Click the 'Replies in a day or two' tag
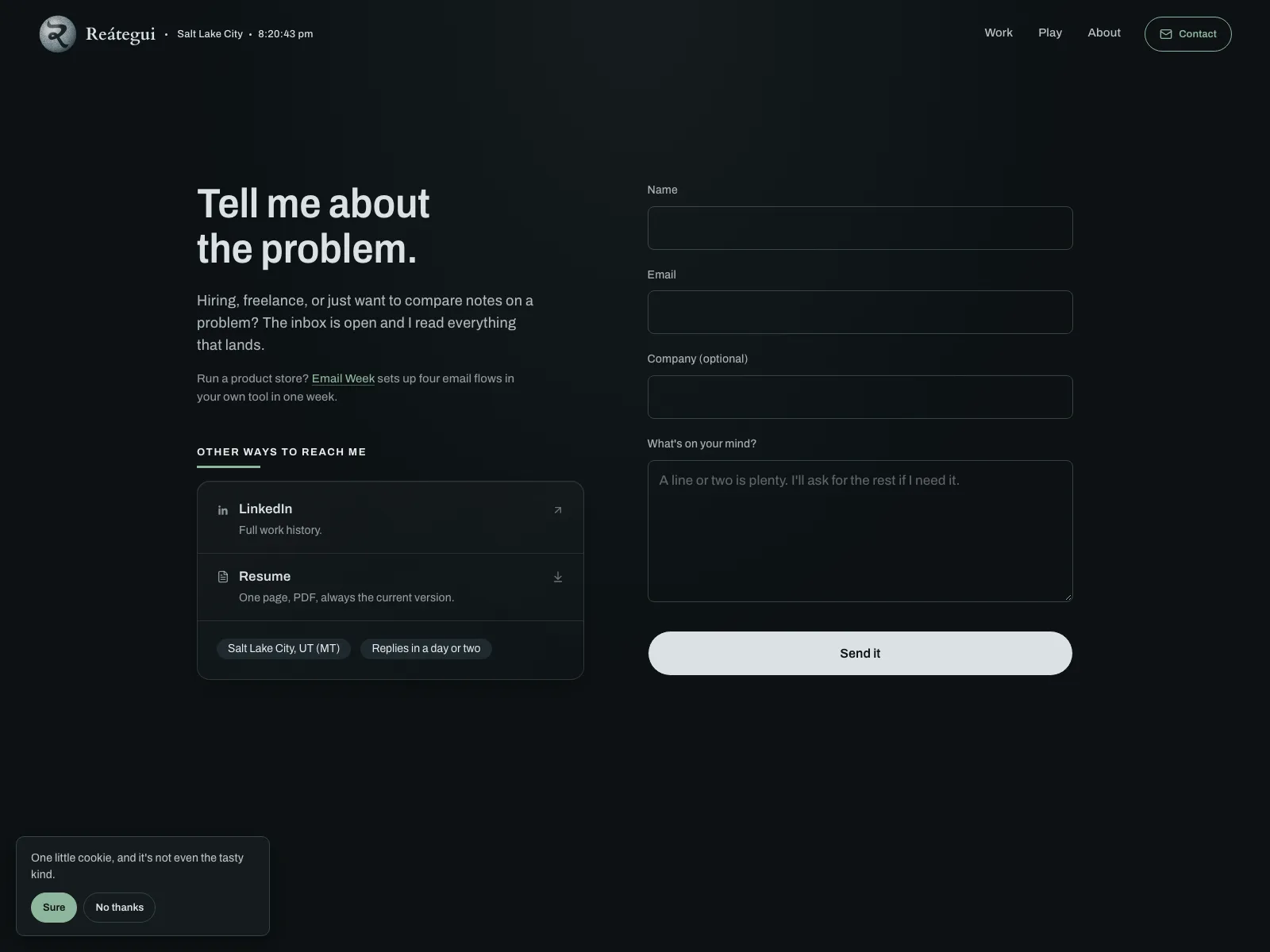Screen dimensions: 1270x952 [426, 648]
